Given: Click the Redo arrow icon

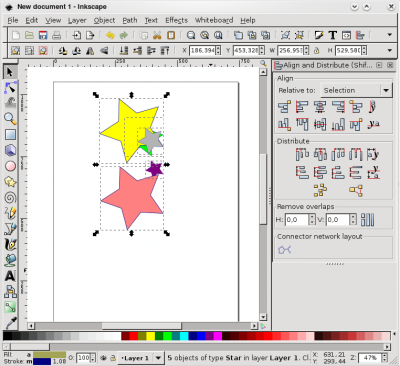Looking at the screenshot, I should (x=123, y=35).
